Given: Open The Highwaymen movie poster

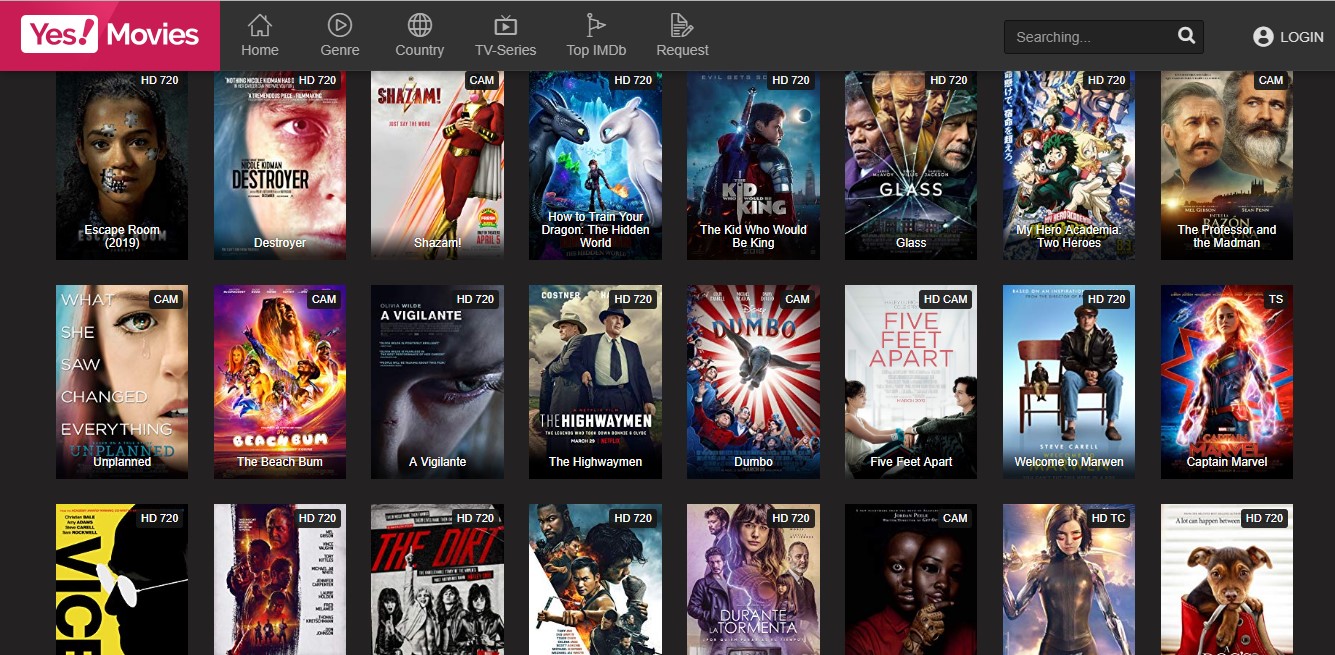Looking at the screenshot, I should coord(595,382).
